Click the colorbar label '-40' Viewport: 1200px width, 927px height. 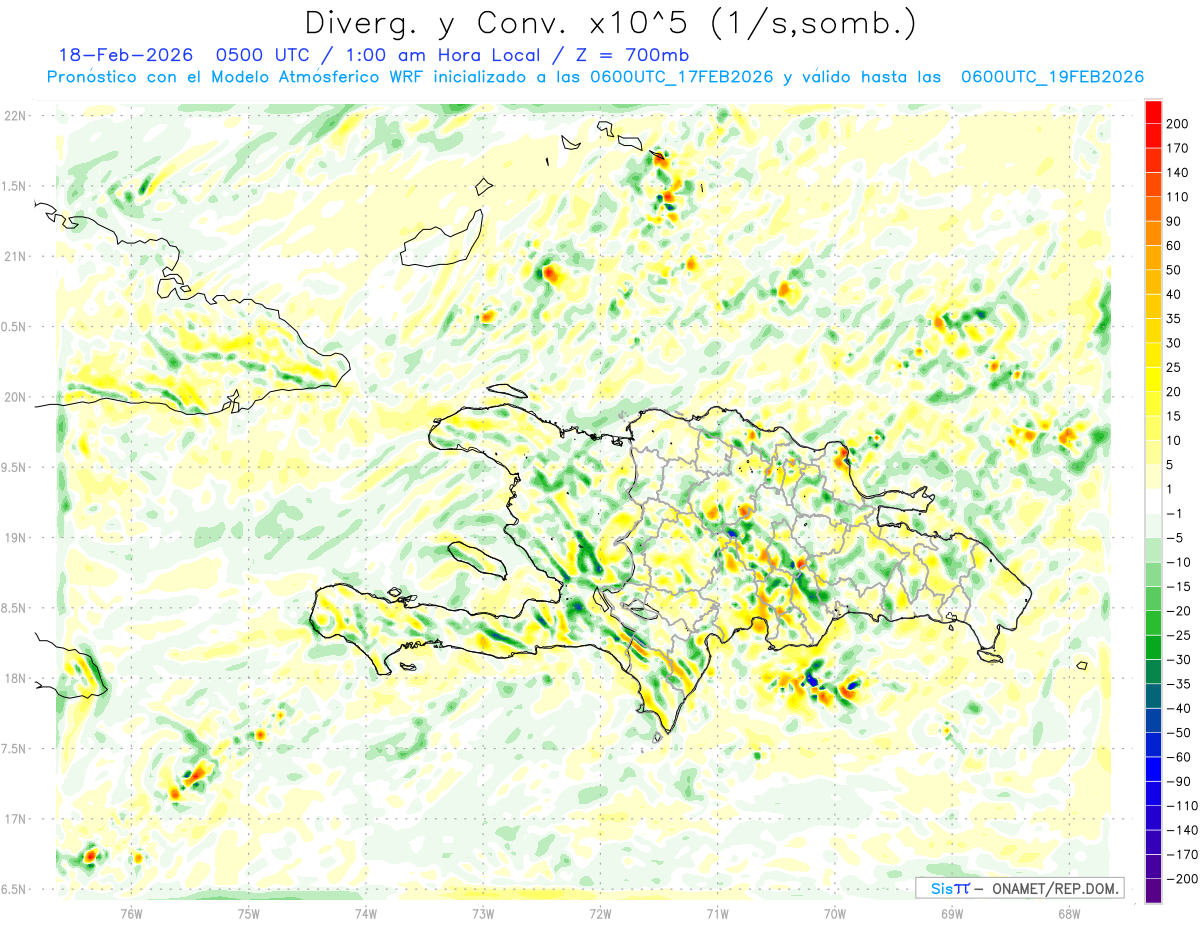point(1178,708)
